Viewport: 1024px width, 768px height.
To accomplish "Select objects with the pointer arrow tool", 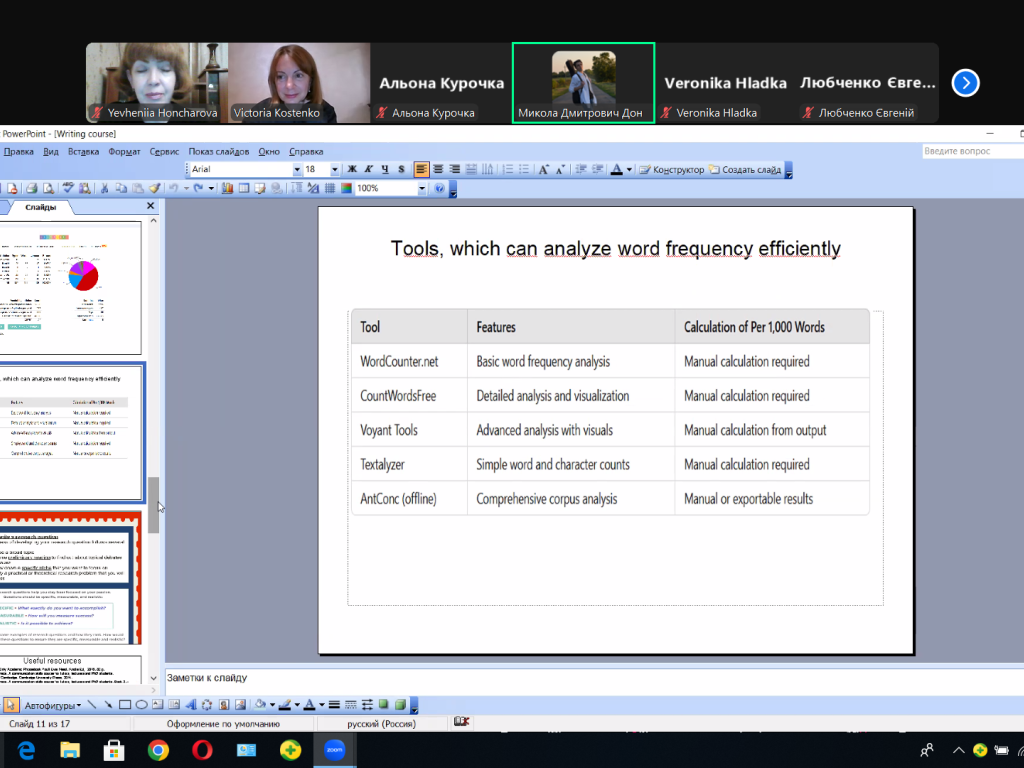I will point(11,705).
